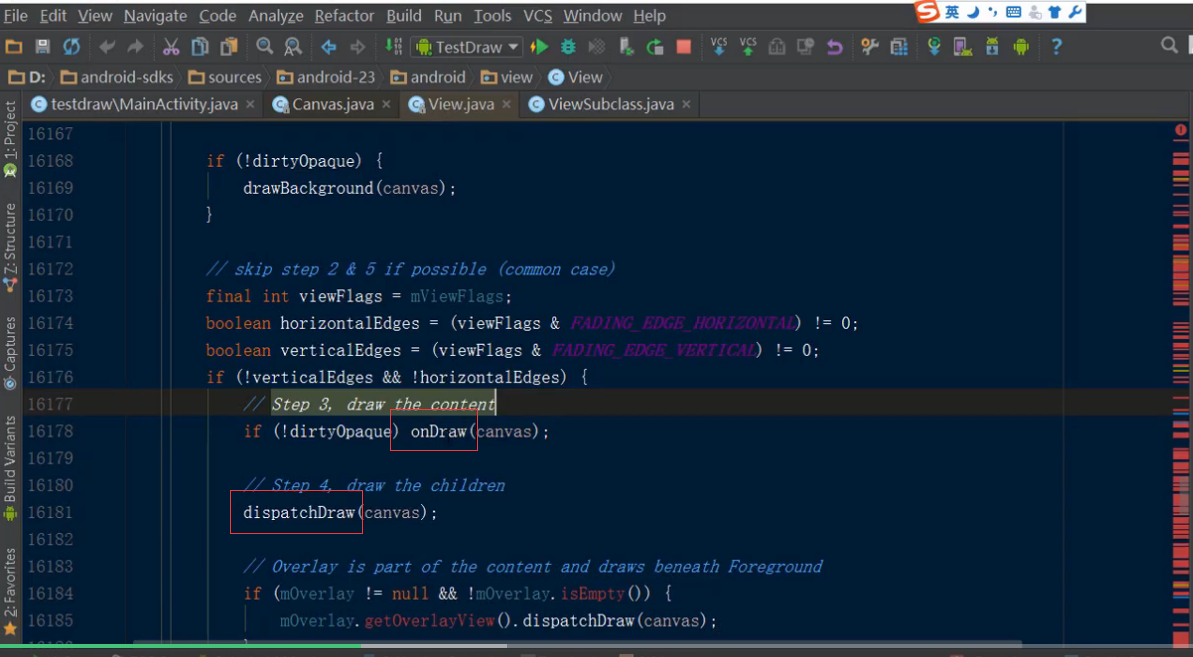This screenshot has width=1193, height=657.
Task: Click VCS update project icon
Action: point(719,46)
